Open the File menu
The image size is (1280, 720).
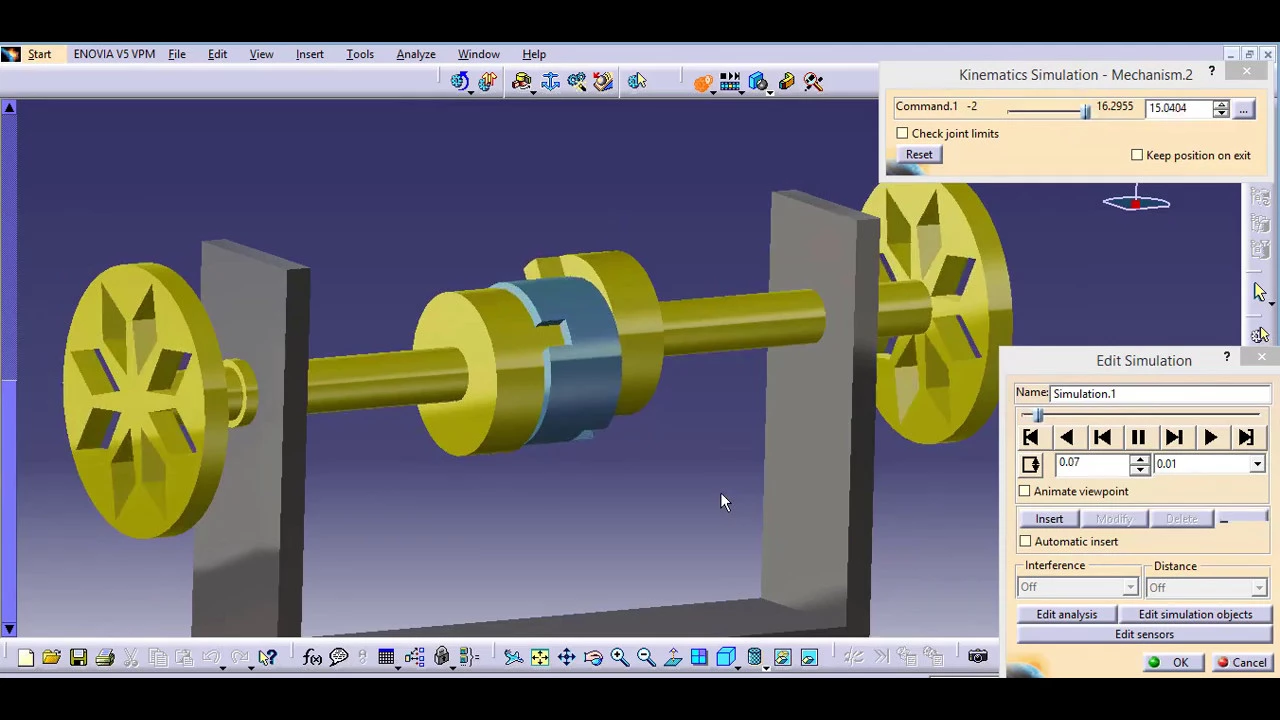pos(176,54)
